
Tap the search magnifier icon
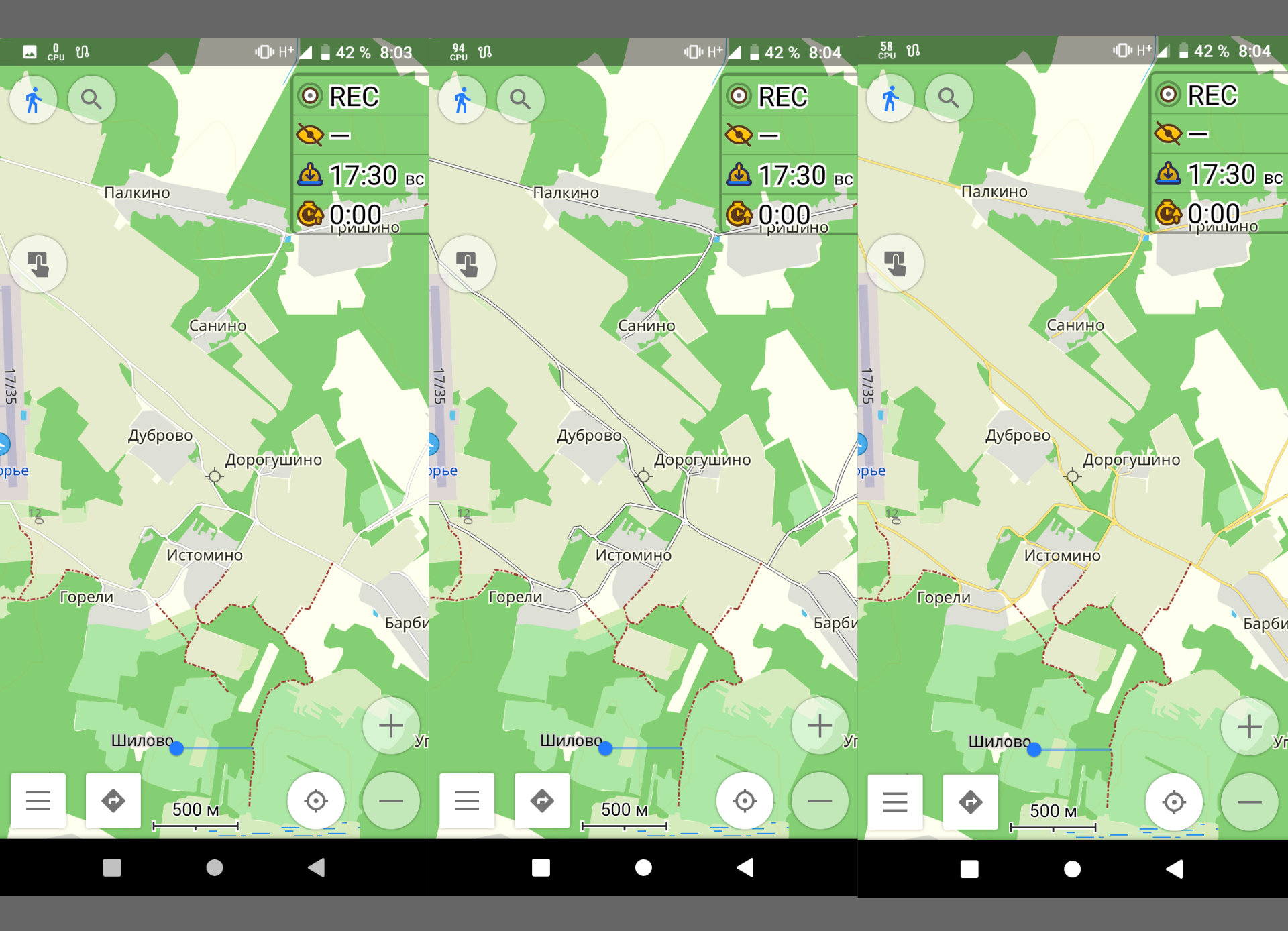click(x=94, y=100)
